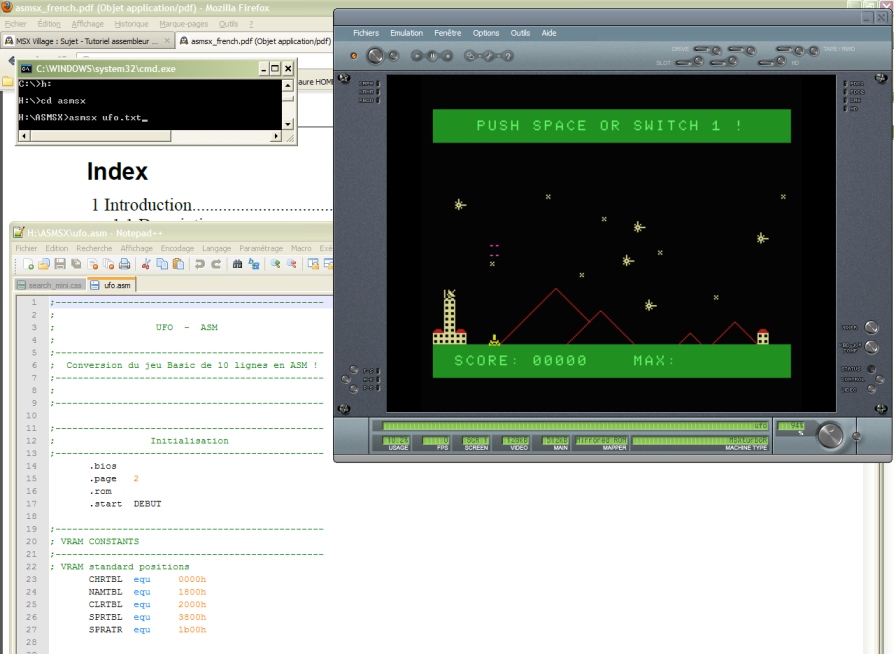Open Marque-pages menu in Firefox
894x654 pixels.
184,24
